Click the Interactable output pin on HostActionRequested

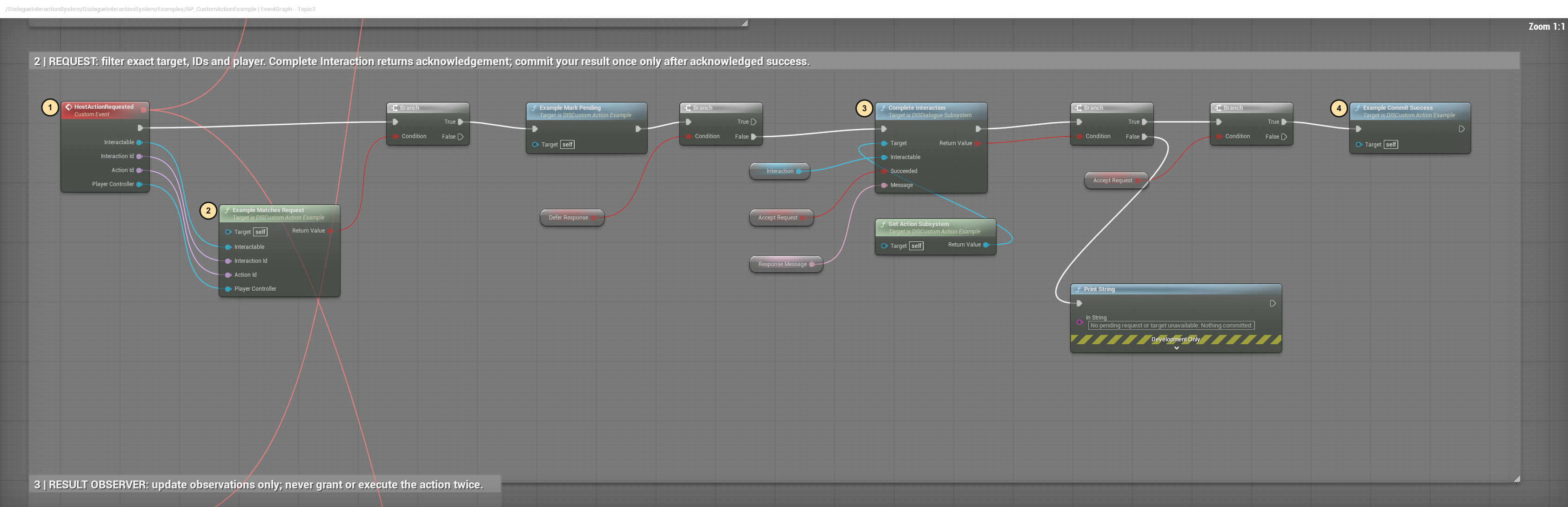140,142
